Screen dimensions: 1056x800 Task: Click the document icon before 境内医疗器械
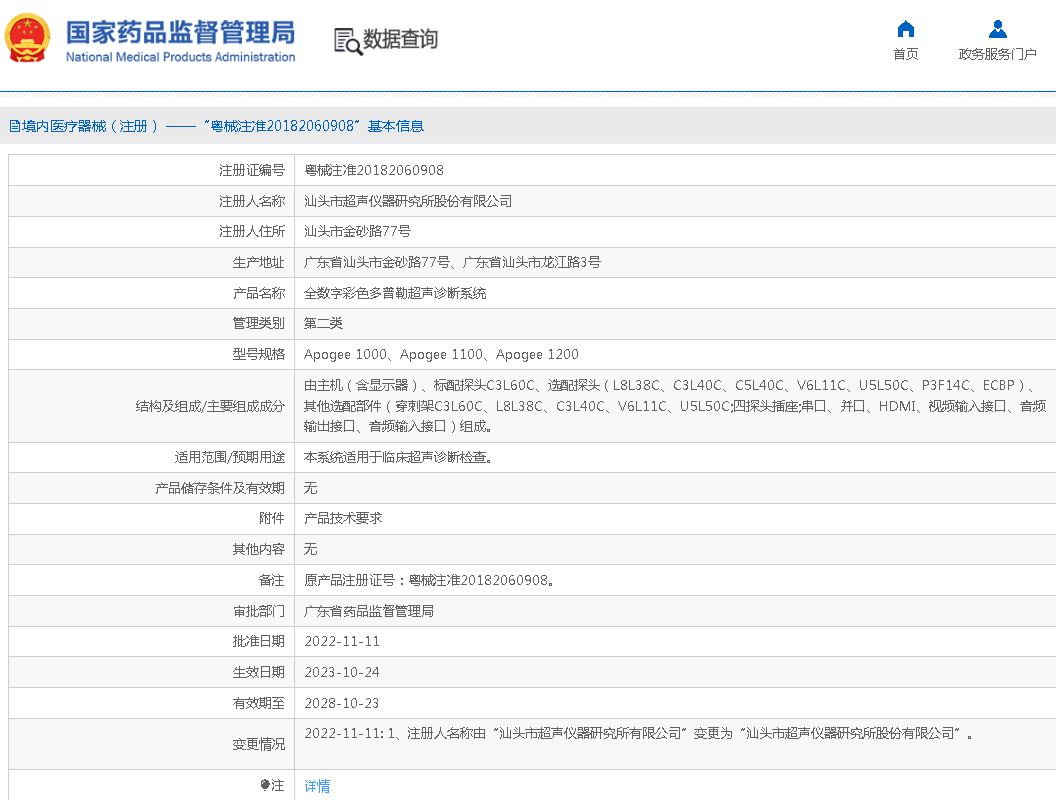[x=14, y=126]
